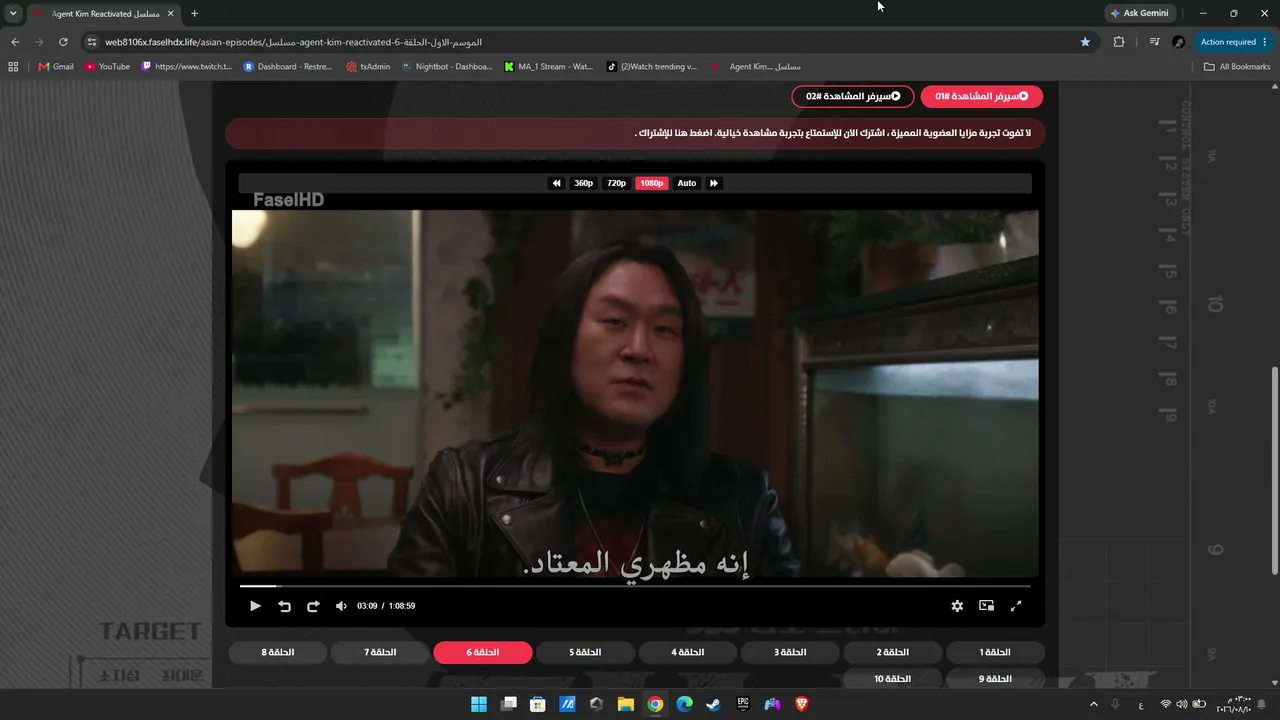Go to episode 8 (الحلقة 8)
Screen dimensions: 1280x720
[278, 652]
